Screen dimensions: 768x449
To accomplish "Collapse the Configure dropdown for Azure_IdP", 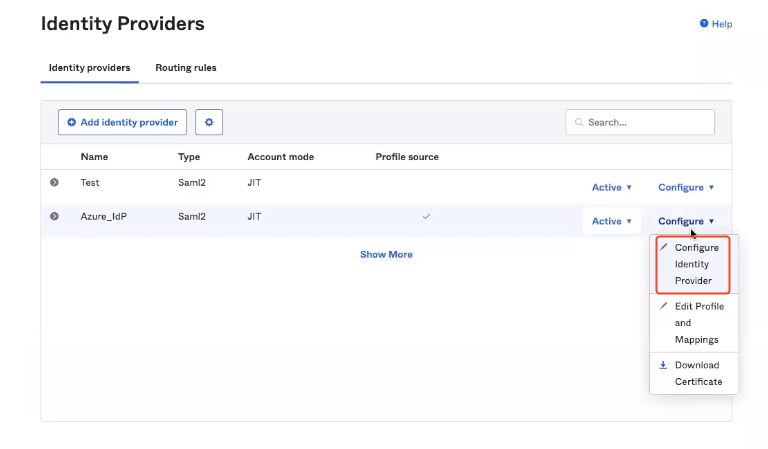I will coord(686,221).
